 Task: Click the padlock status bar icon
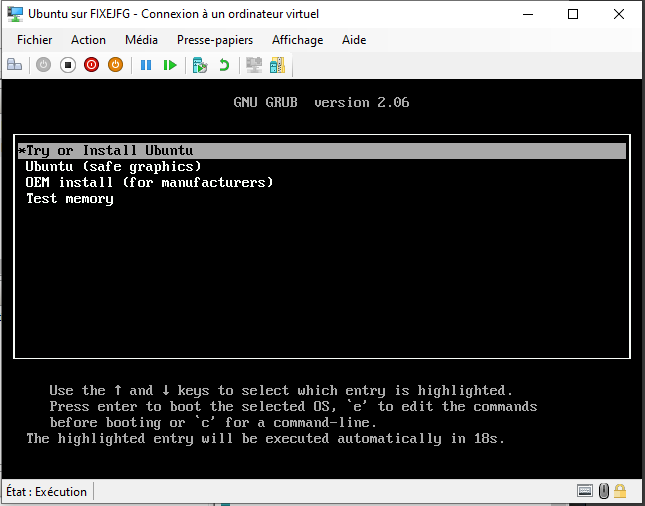(x=620, y=491)
